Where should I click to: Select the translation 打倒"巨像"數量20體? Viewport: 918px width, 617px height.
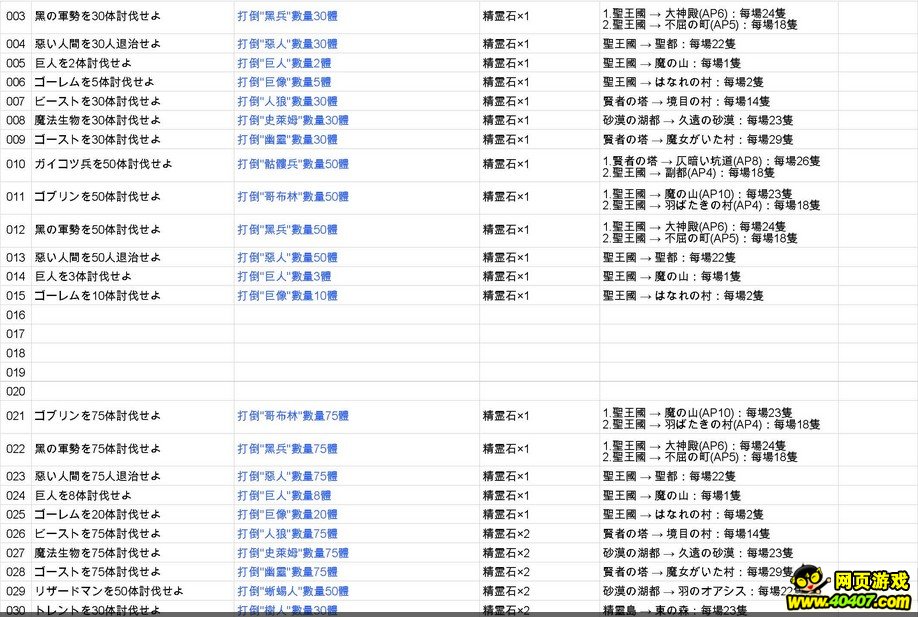pyautogui.click(x=287, y=515)
